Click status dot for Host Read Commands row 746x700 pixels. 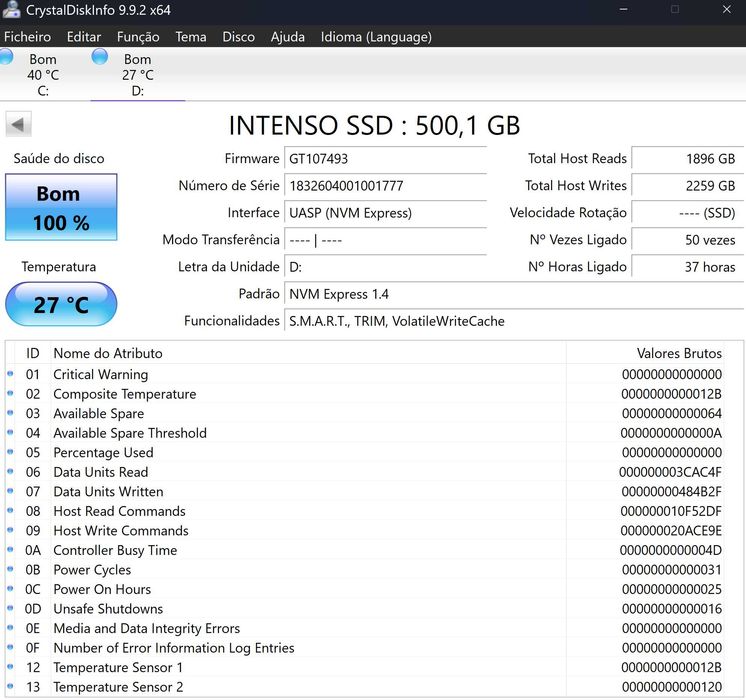click(x=10, y=511)
